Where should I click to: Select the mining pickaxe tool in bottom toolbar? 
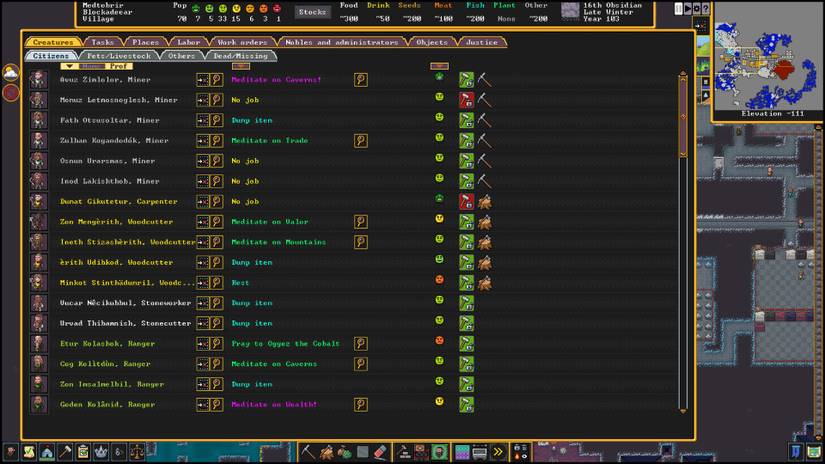pos(308,452)
